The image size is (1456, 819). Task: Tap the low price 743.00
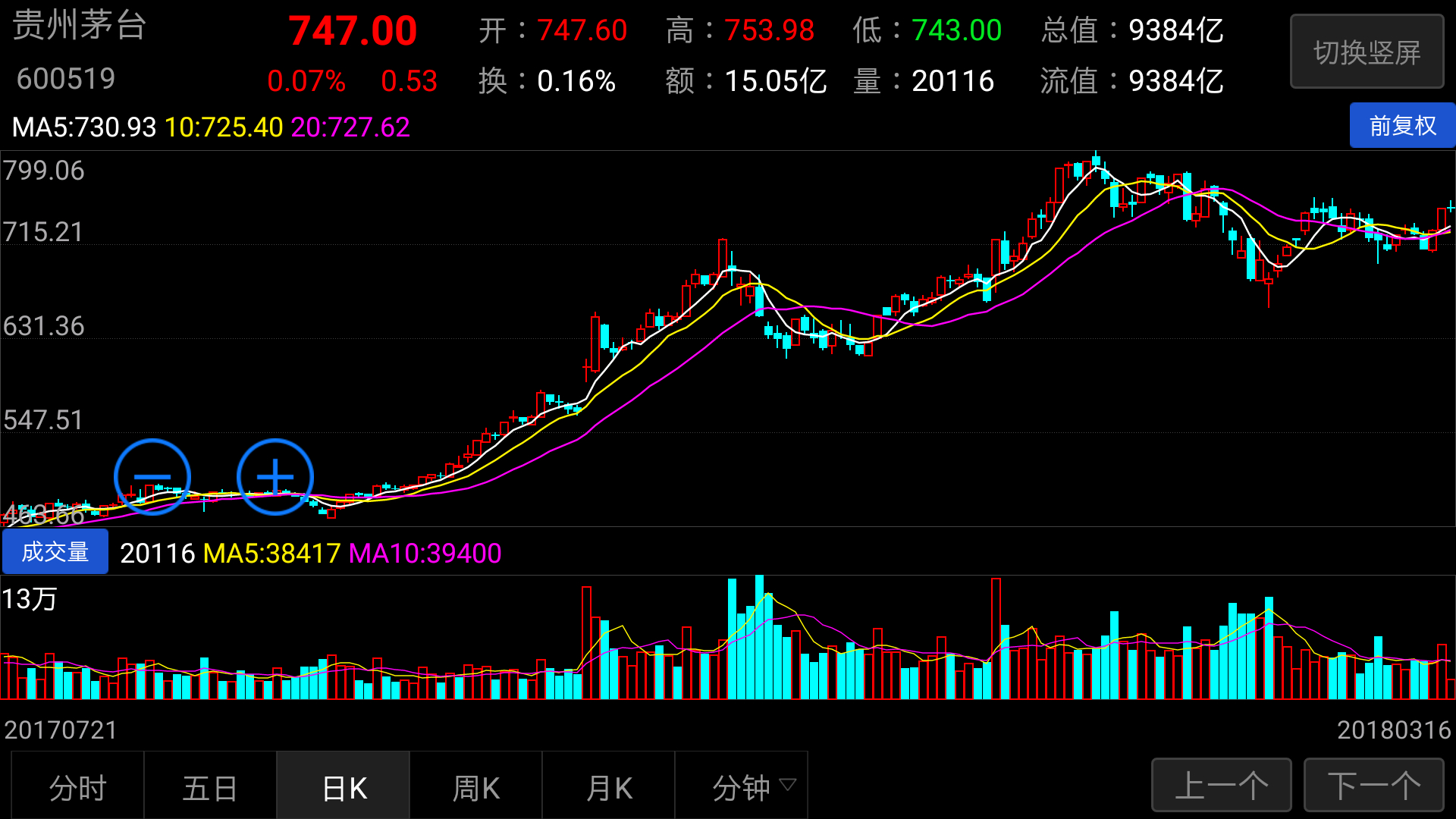click(x=957, y=31)
